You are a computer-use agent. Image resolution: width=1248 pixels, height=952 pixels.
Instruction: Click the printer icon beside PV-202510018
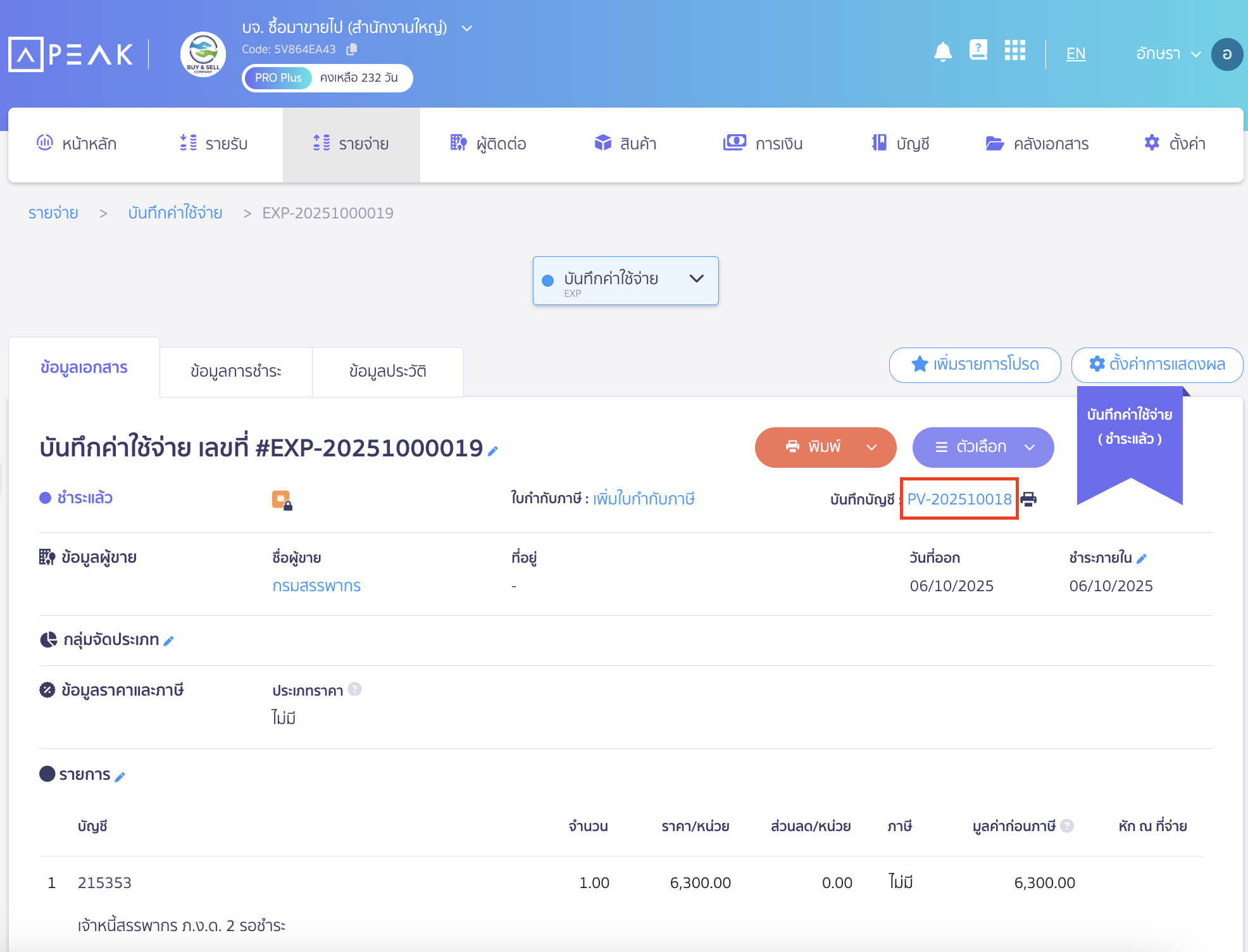point(1028,499)
